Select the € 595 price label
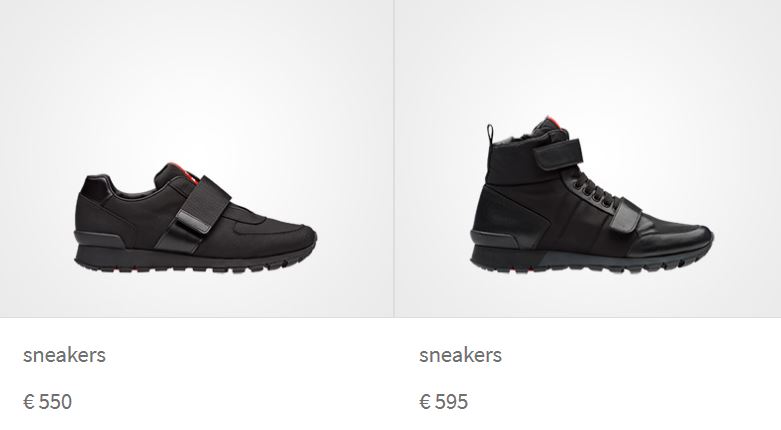 (x=443, y=402)
